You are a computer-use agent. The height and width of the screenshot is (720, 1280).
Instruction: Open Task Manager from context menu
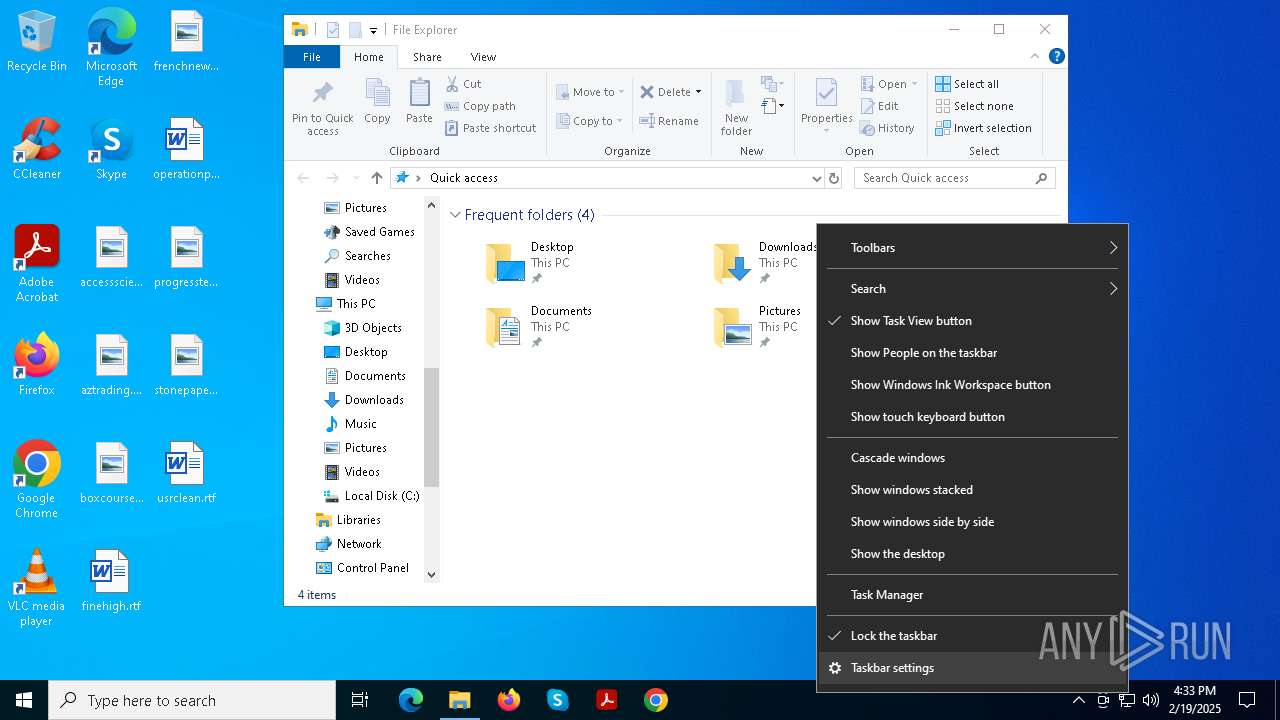click(x=972, y=595)
